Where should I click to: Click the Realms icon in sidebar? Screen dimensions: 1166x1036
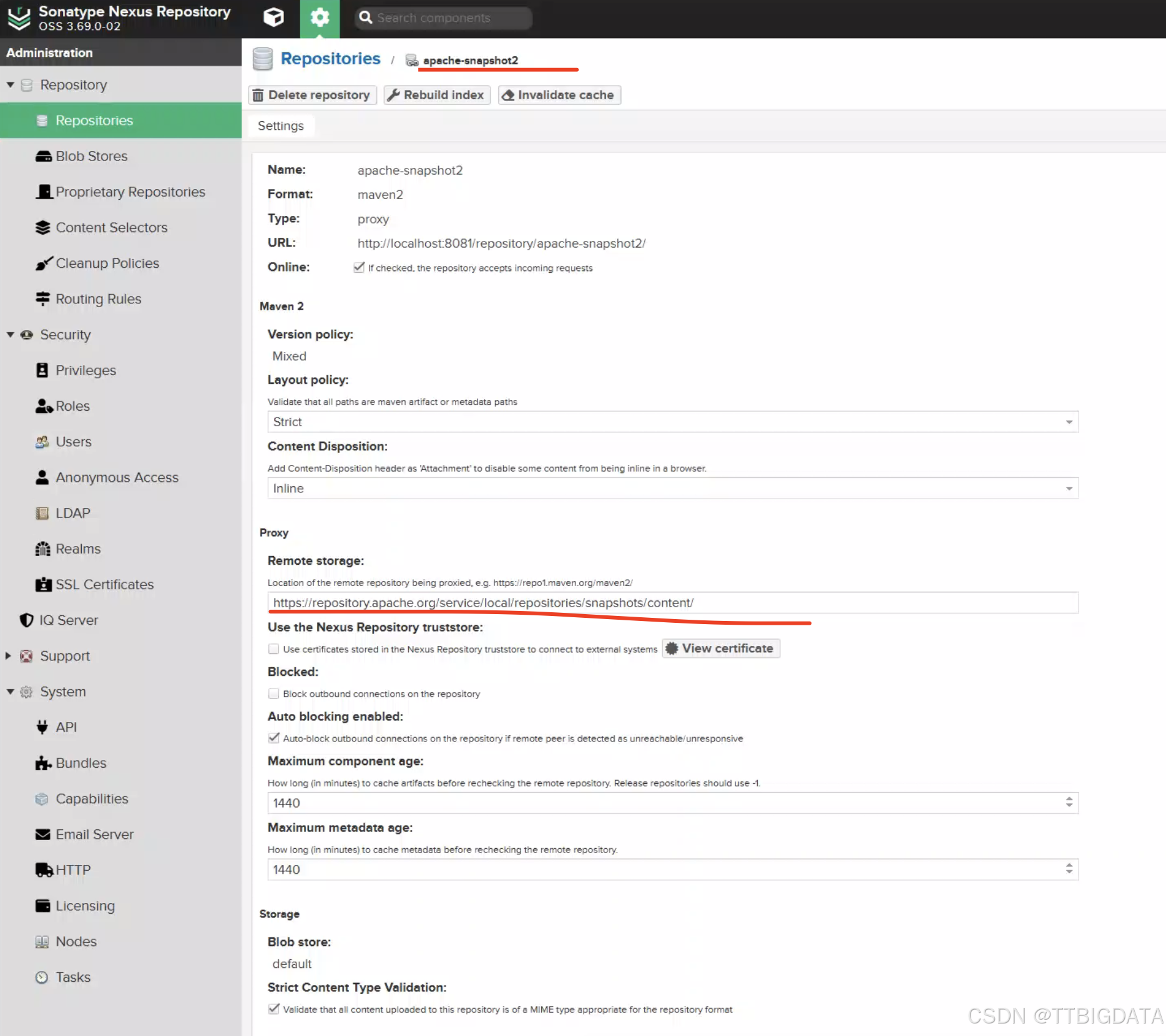[42, 549]
